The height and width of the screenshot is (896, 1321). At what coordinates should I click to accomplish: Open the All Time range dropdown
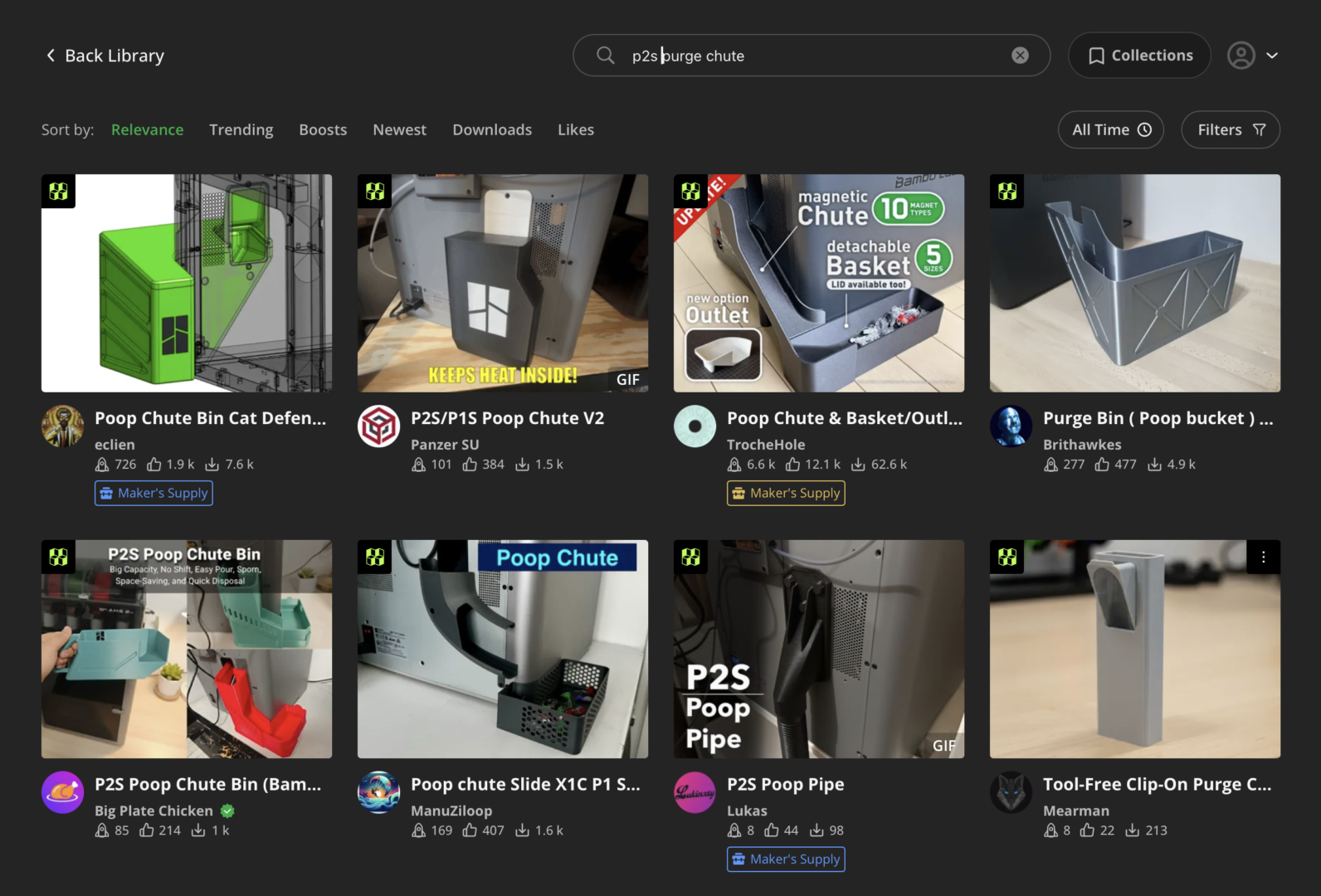click(1110, 129)
